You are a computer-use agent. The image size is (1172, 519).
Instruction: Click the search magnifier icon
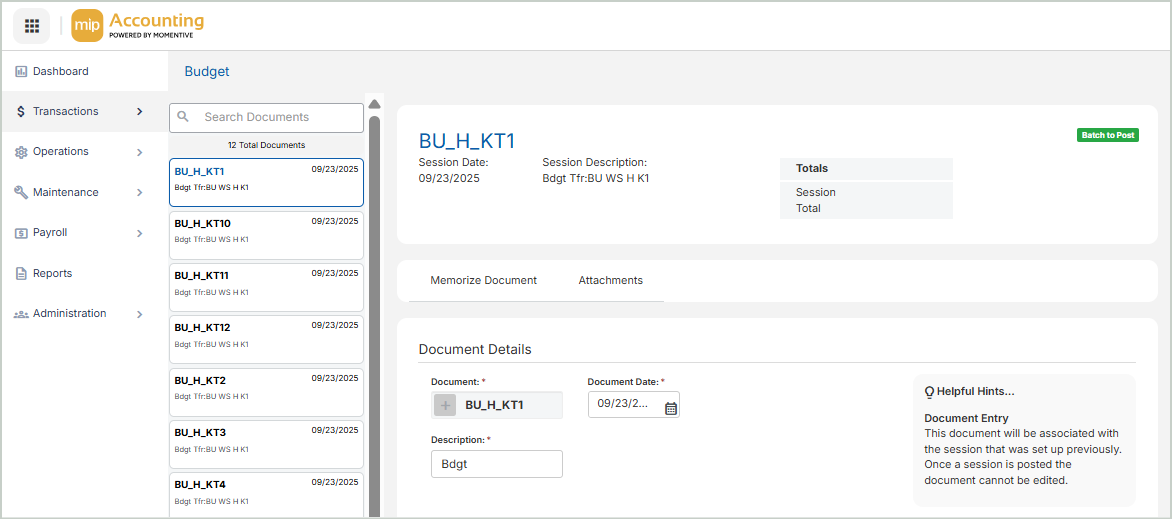184,117
